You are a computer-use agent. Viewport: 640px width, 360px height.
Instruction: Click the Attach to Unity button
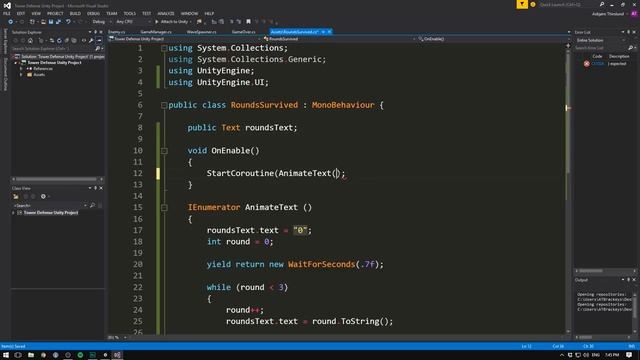click(172, 22)
